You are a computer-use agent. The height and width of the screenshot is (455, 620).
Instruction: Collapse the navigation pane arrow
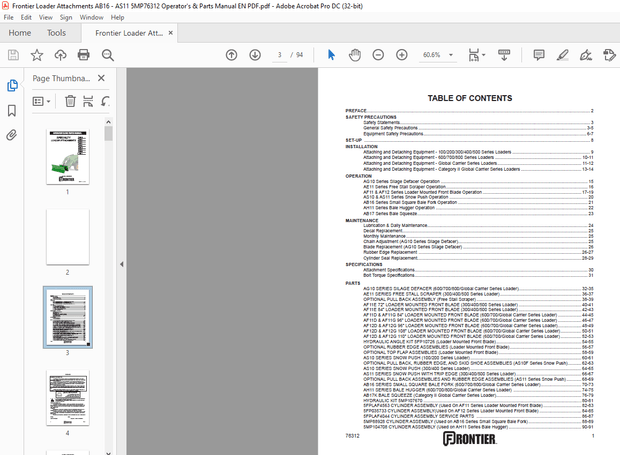click(x=121, y=264)
